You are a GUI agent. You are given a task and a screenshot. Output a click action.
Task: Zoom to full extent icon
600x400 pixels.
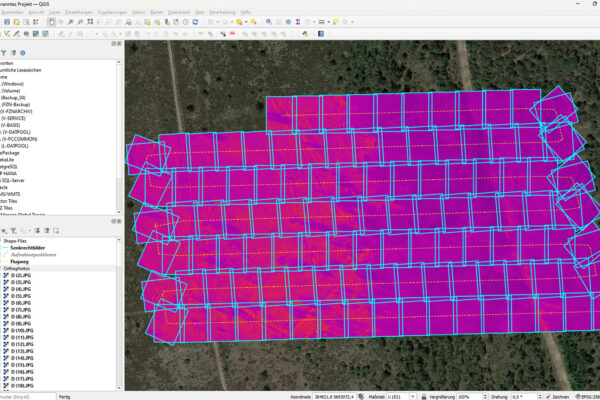tap(90, 22)
